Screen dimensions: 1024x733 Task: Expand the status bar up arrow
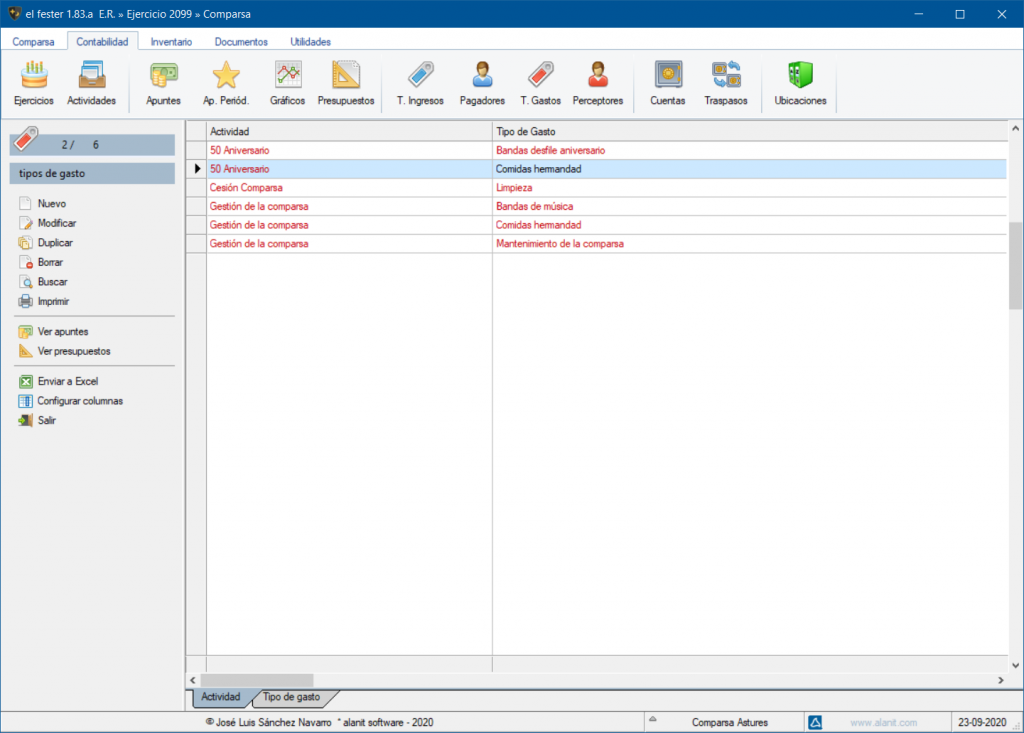pos(651,721)
